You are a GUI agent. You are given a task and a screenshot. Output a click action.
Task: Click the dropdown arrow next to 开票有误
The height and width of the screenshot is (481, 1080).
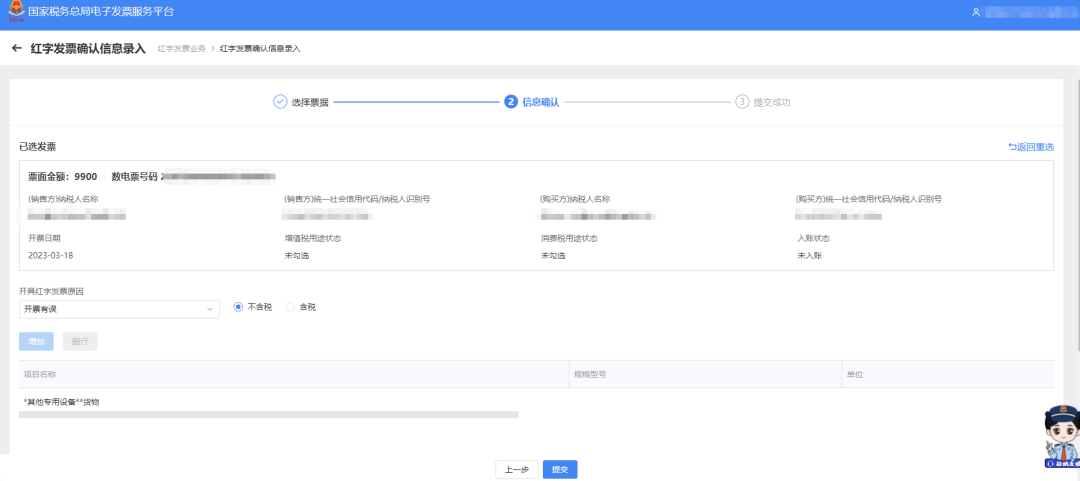pyautogui.click(x=210, y=310)
